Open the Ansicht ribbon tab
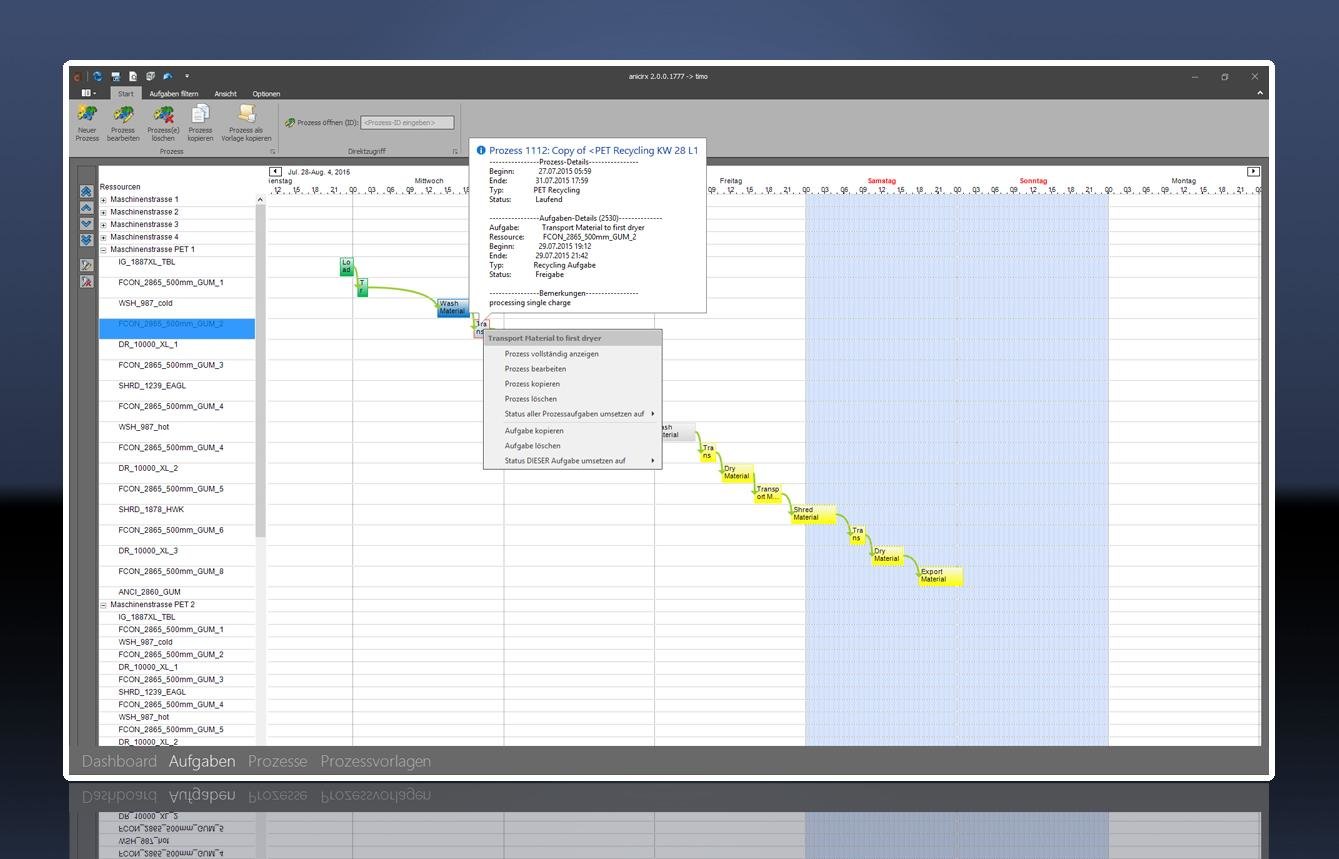The width and height of the screenshot is (1339, 859). (226, 94)
